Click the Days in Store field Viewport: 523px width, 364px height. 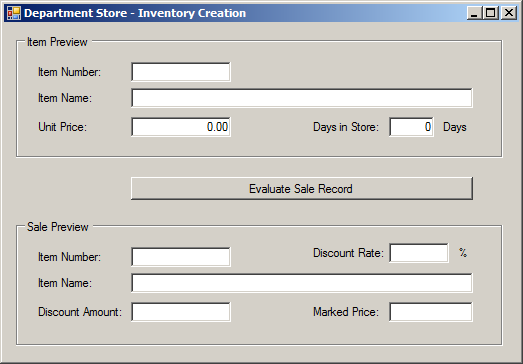411,127
